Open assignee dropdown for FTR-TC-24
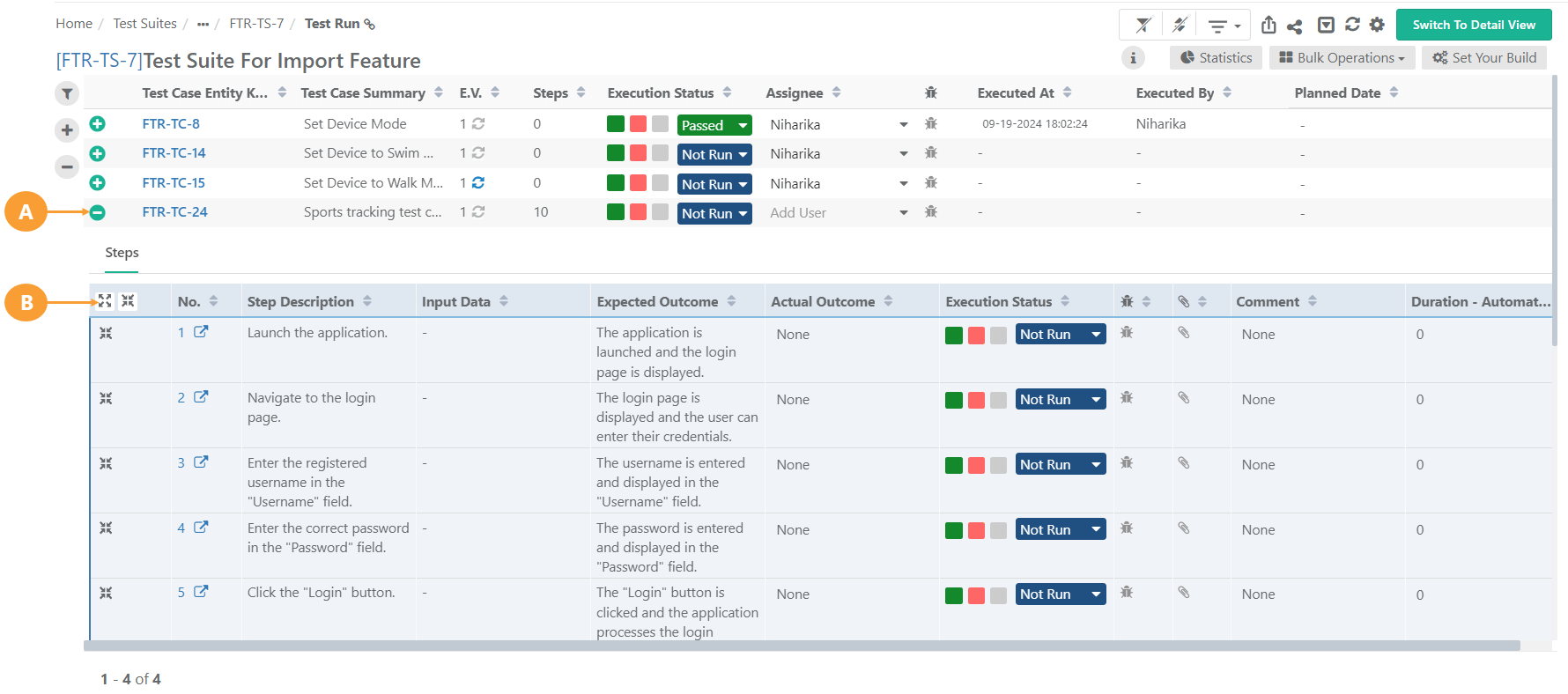1568x694 pixels. [903, 213]
